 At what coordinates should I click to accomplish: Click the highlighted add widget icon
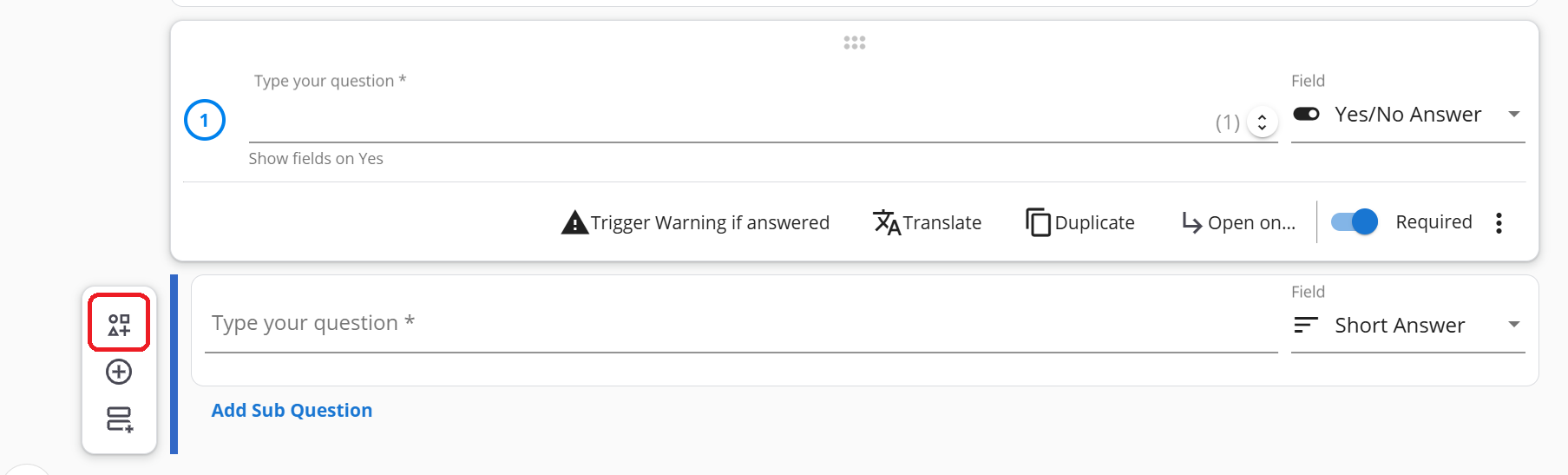click(x=119, y=325)
